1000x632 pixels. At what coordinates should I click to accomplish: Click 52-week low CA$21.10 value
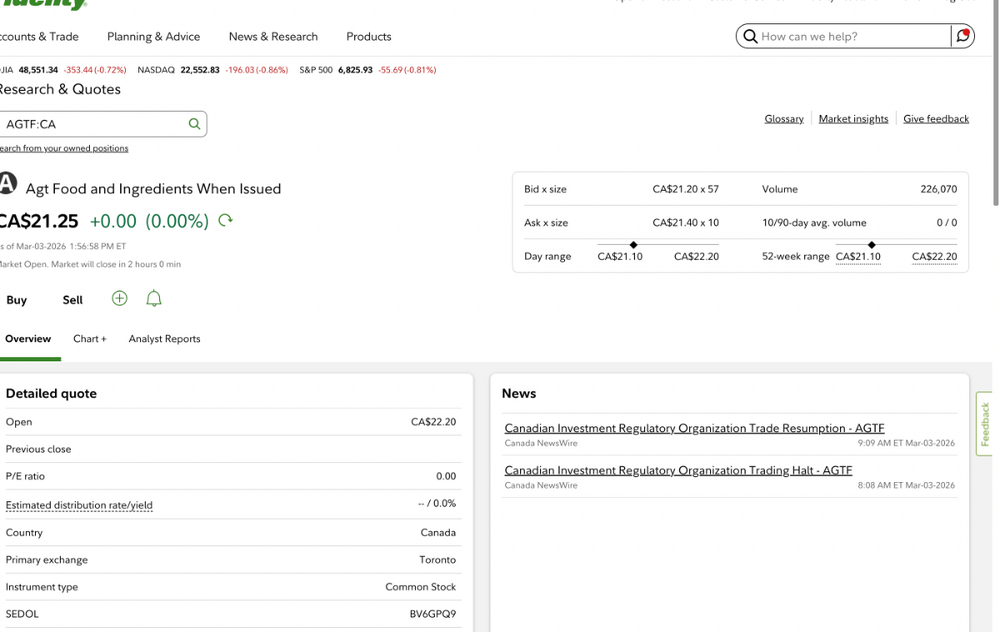[858, 256]
